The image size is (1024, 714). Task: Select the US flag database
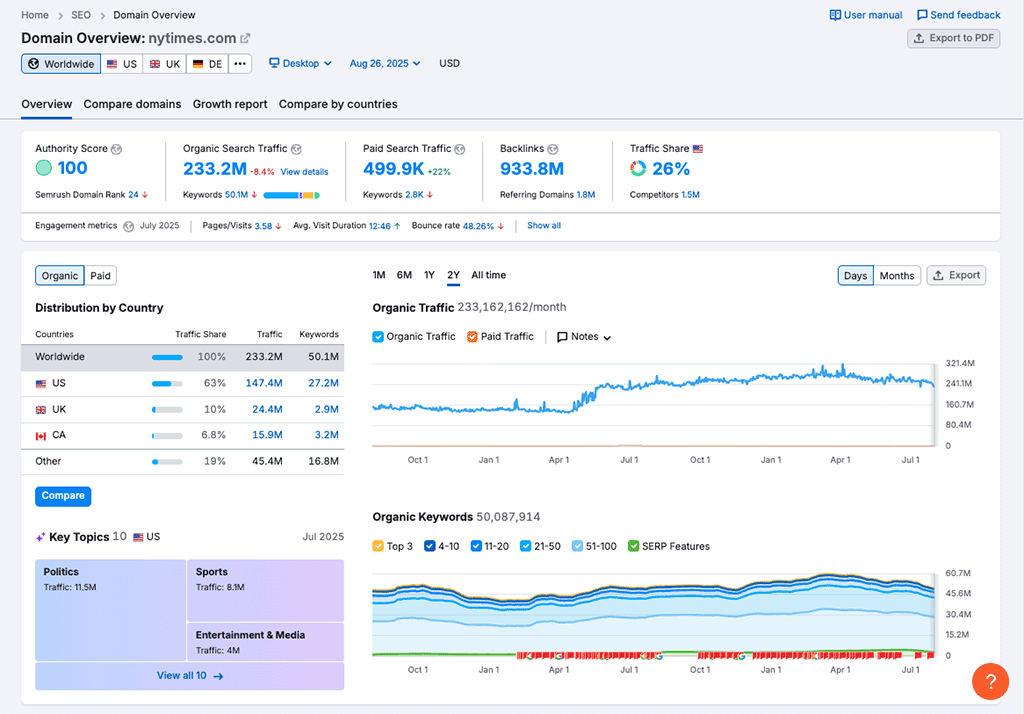click(122, 64)
